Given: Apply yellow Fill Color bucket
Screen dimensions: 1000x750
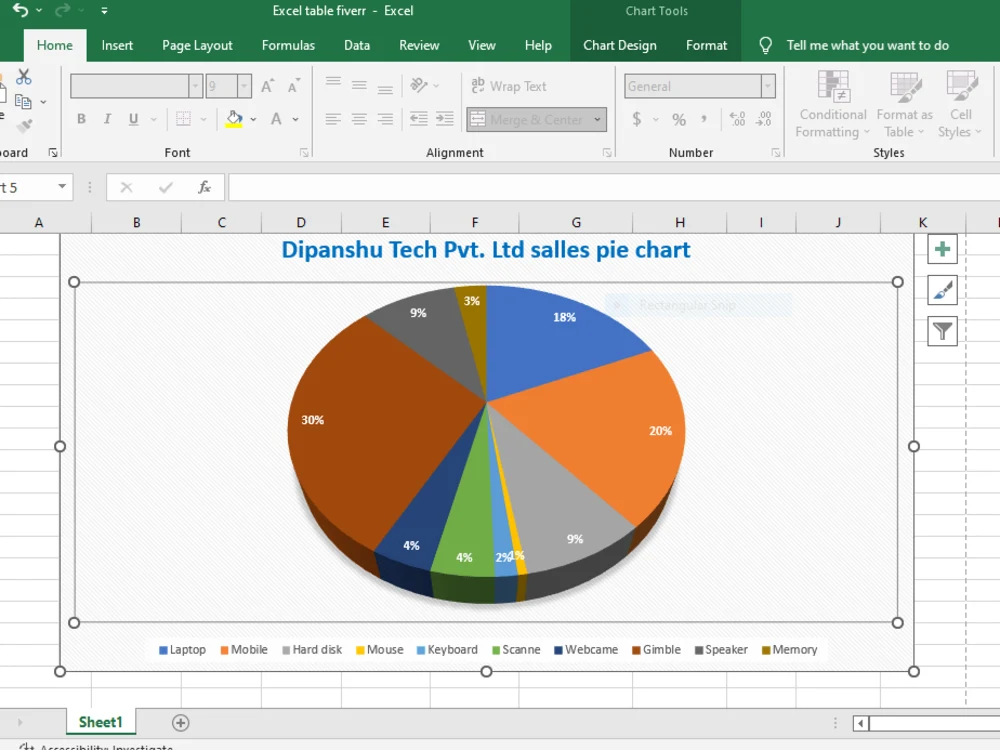Looking at the screenshot, I should (x=234, y=119).
